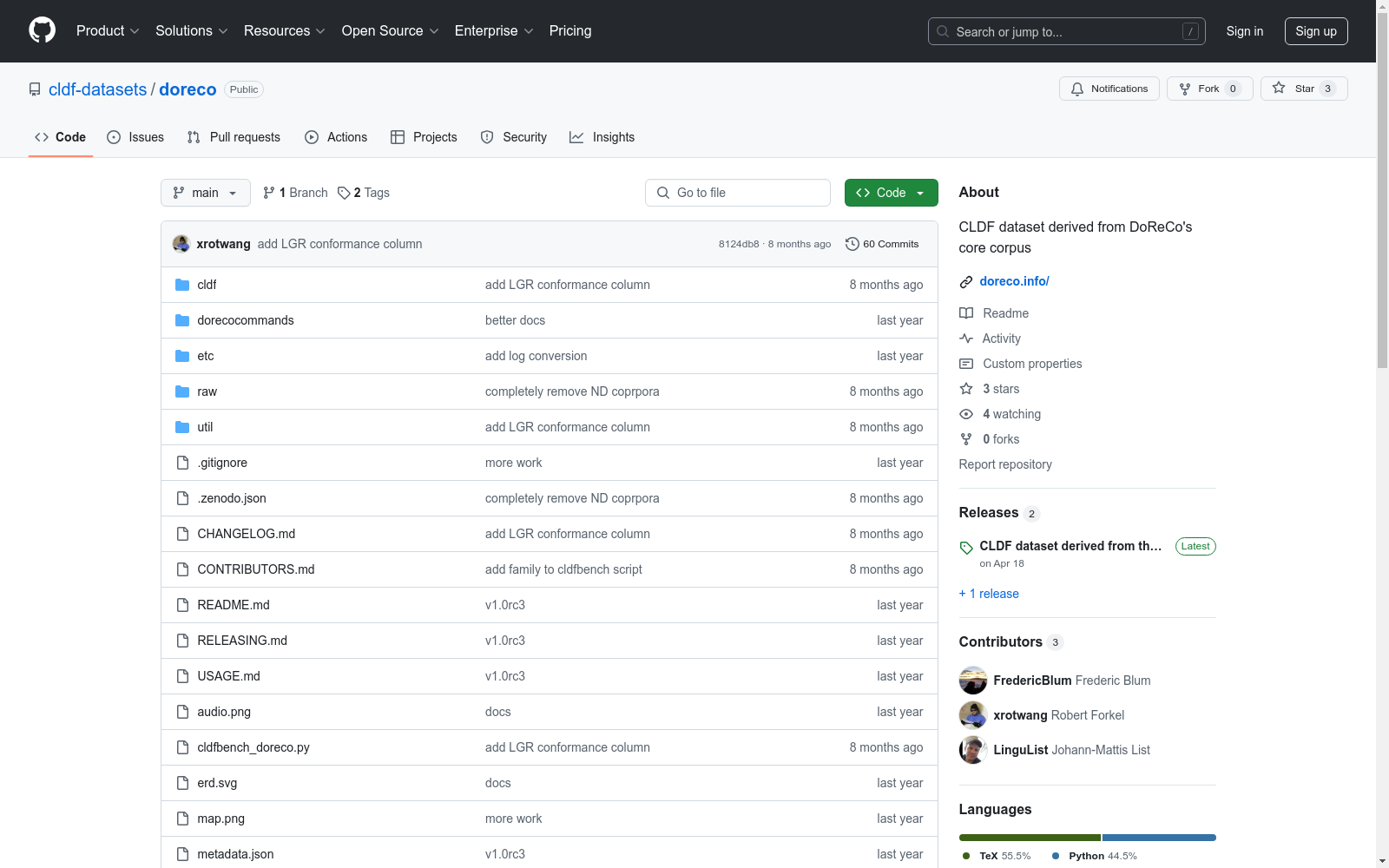Open the Security tab
This screenshot has height=868, width=1389.
(514, 137)
